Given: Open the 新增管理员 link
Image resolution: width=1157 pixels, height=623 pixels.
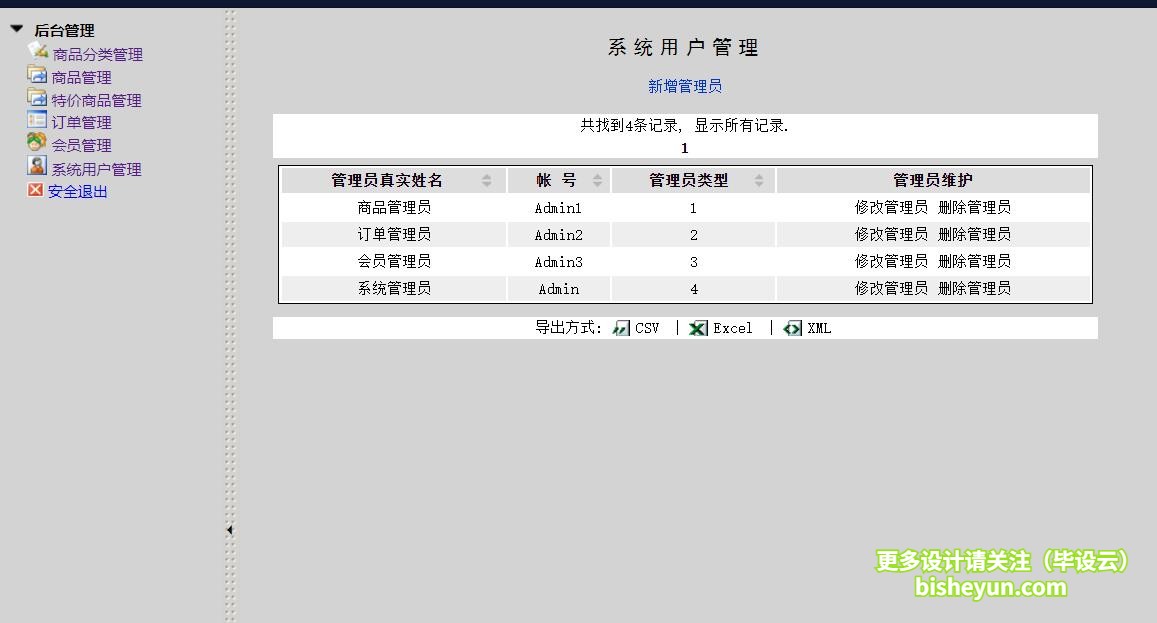Looking at the screenshot, I should (x=684, y=86).
